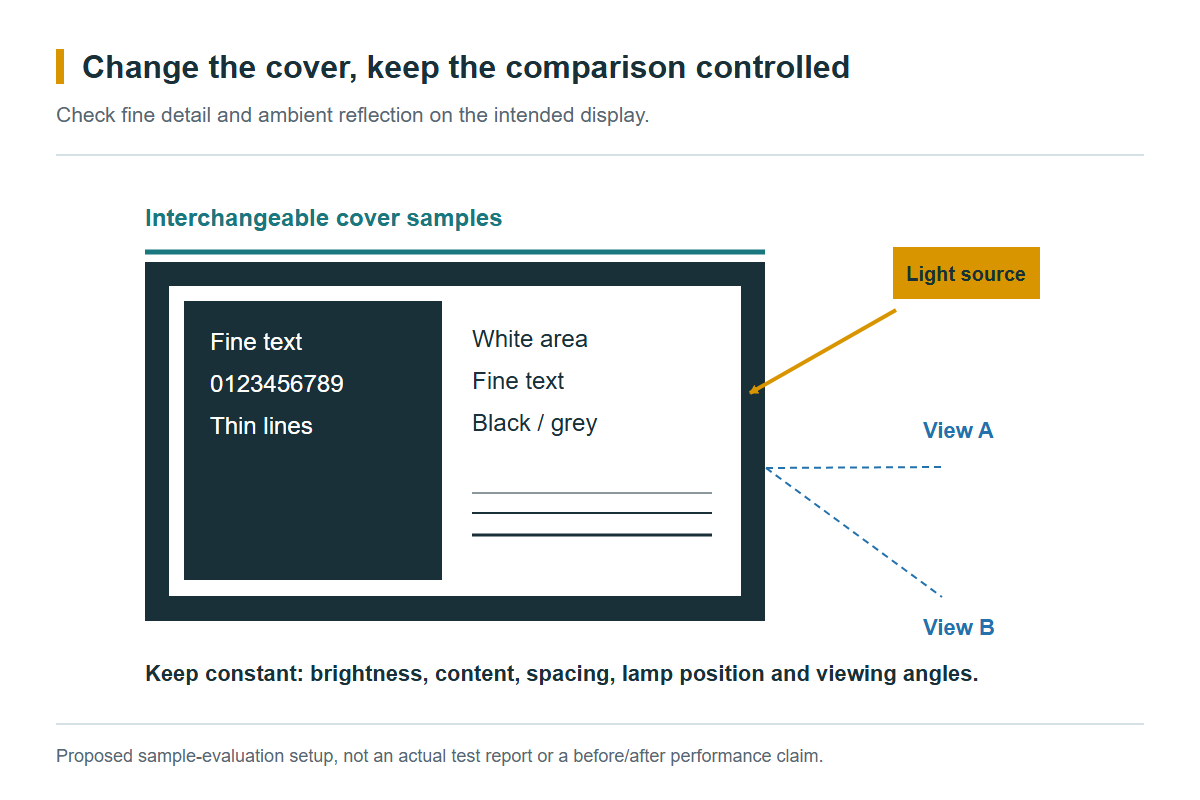Image resolution: width=1200 pixels, height=800 pixels.
Task: Select the View A label
Action: 958,431
